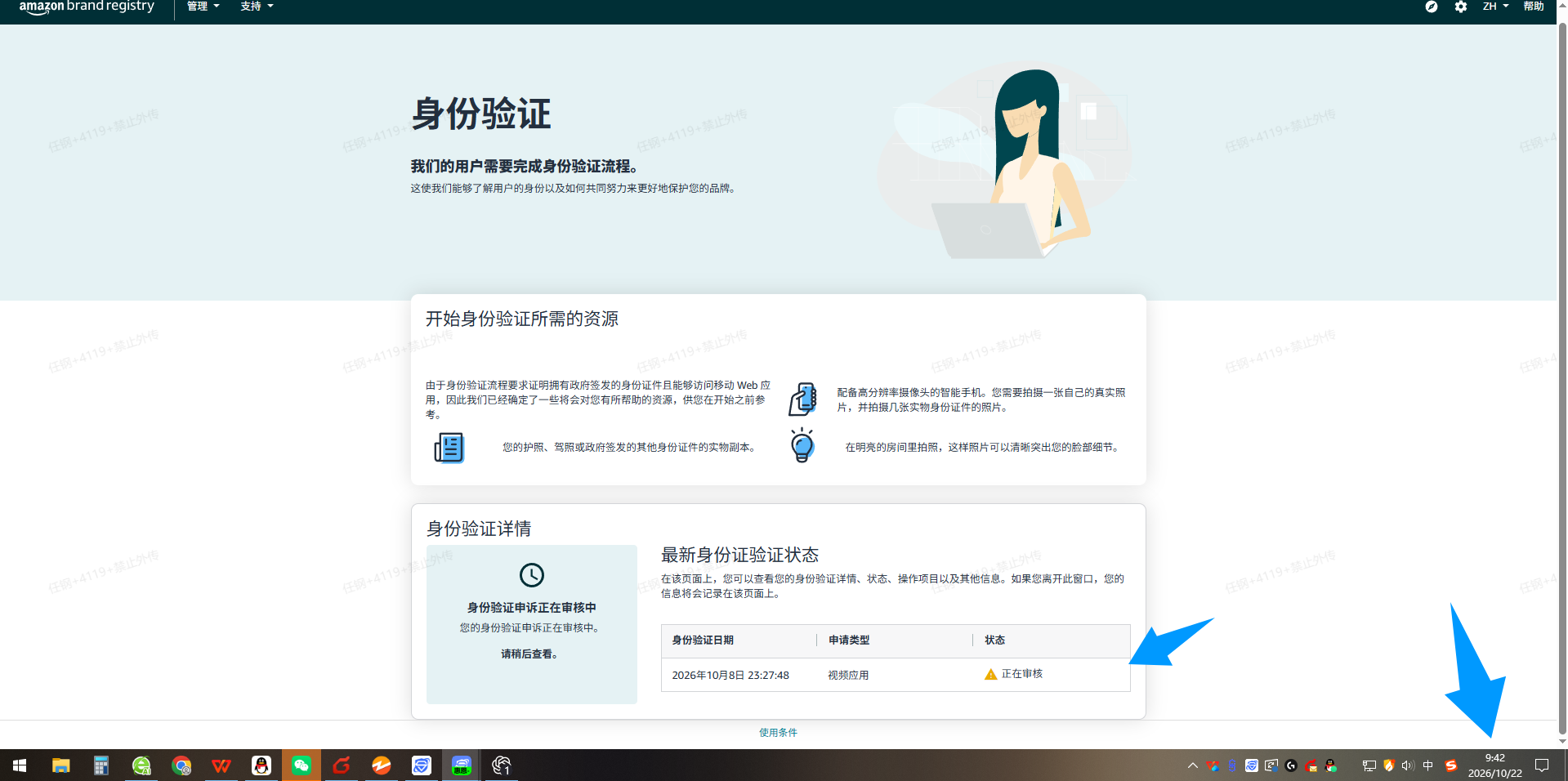Click the warning icon beside 正在审核
The width and height of the screenshot is (1568, 781).
pos(990,675)
